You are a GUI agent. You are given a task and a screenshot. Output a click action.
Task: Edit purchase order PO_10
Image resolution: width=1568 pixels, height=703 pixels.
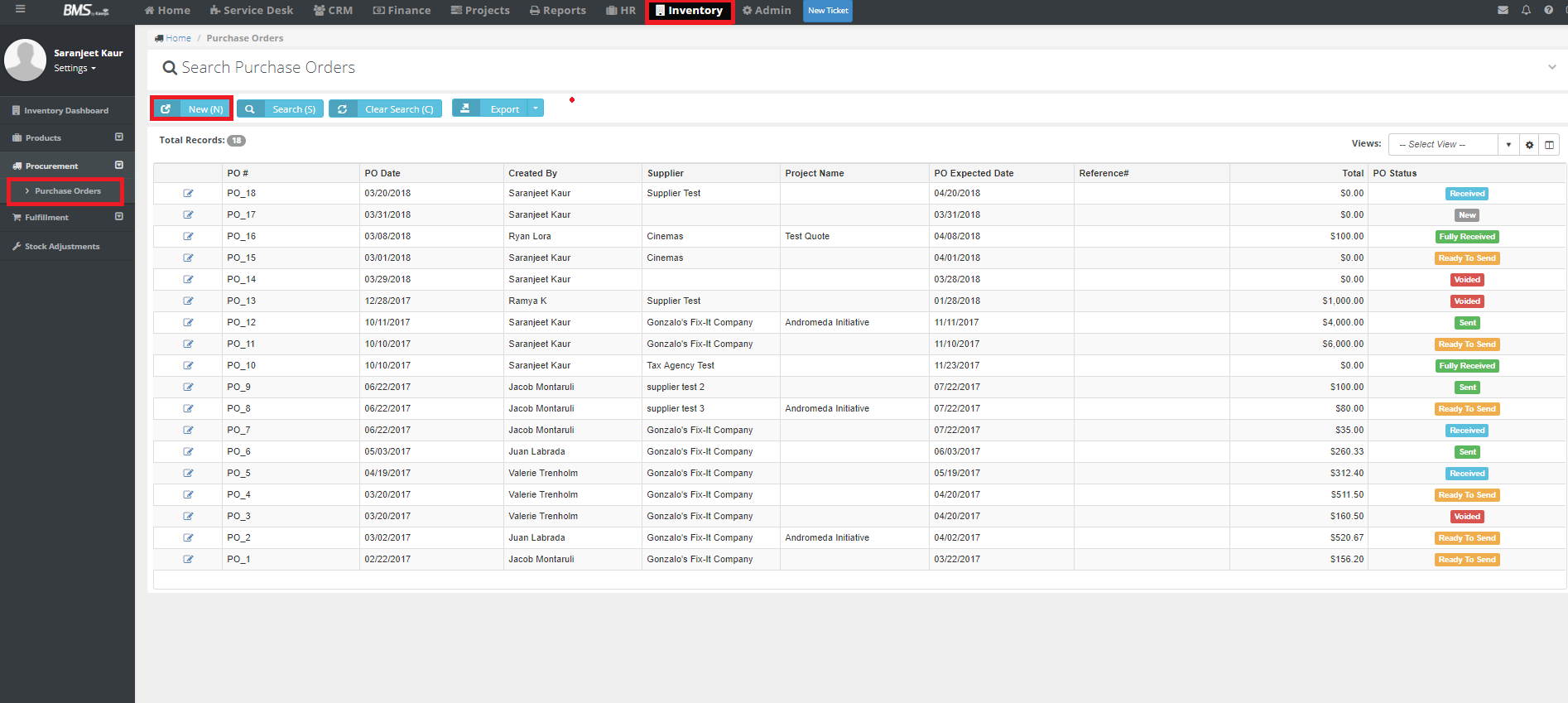pyautogui.click(x=188, y=365)
